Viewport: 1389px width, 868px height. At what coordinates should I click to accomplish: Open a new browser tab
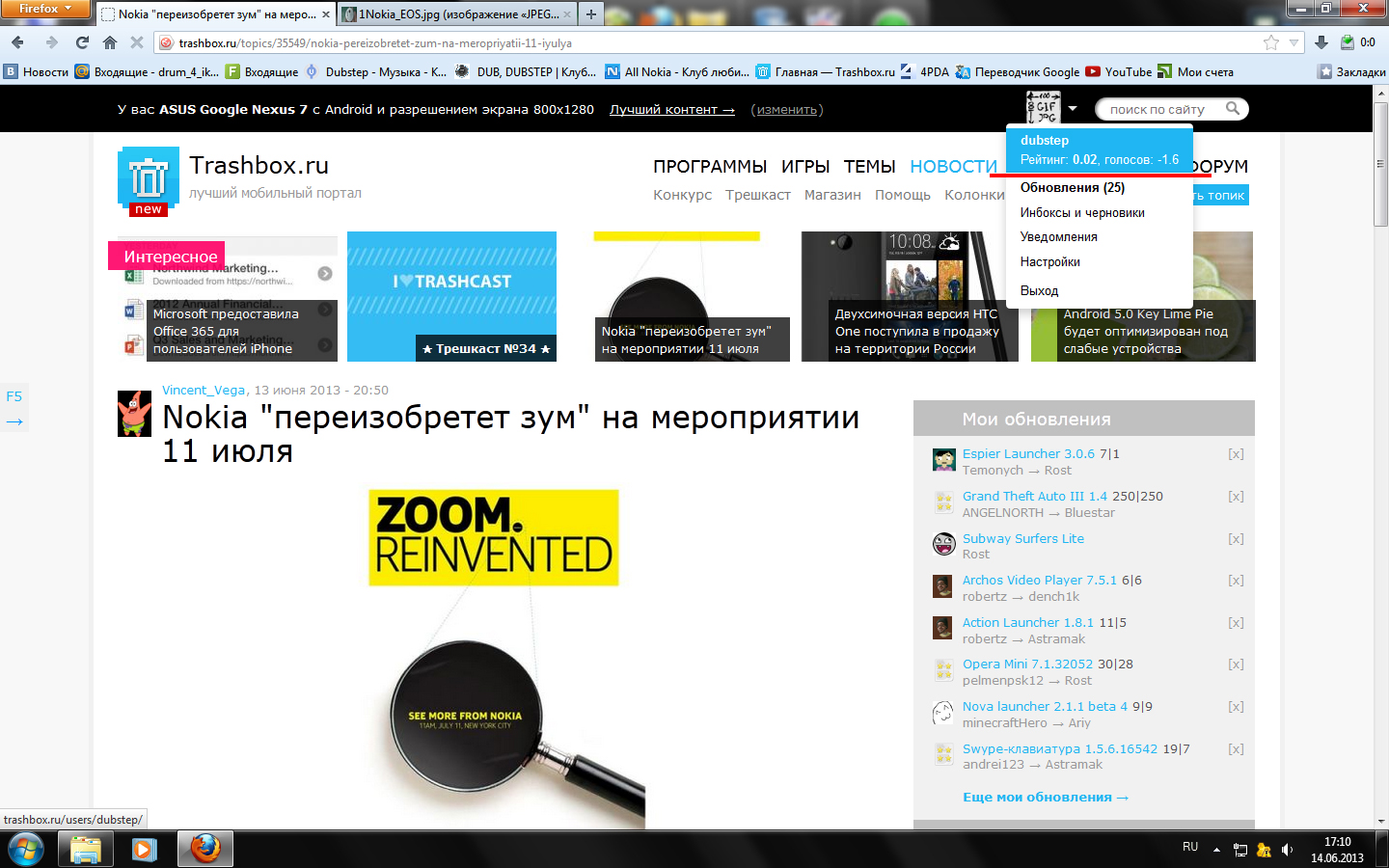tap(591, 14)
